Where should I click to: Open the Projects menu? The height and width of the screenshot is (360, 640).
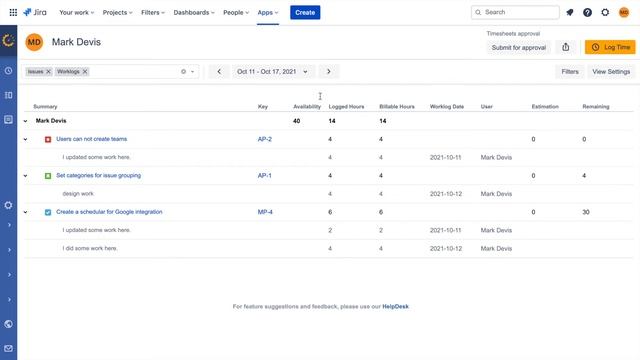click(118, 13)
